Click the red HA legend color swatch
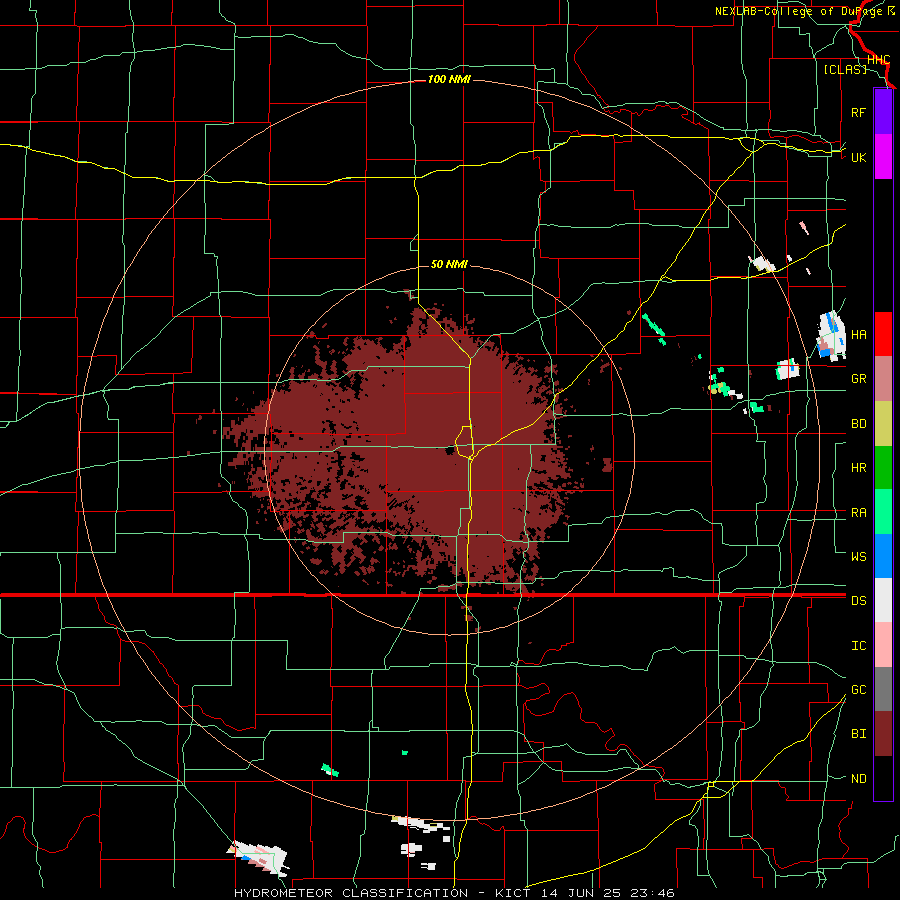This screenshot has height=900, width=900. (x=883, y=334)
